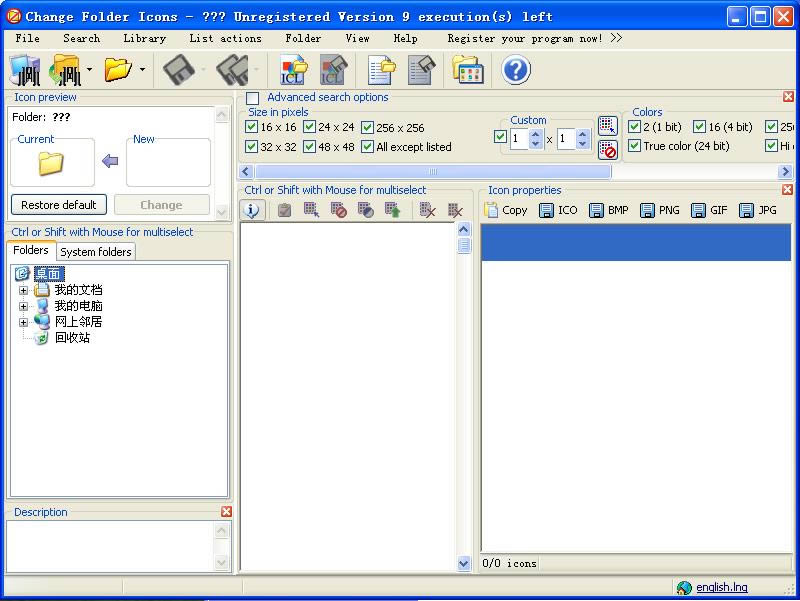This screenshot has width=800, height=601.
Task: Save icon as BMP format
Action: (609, 210)
